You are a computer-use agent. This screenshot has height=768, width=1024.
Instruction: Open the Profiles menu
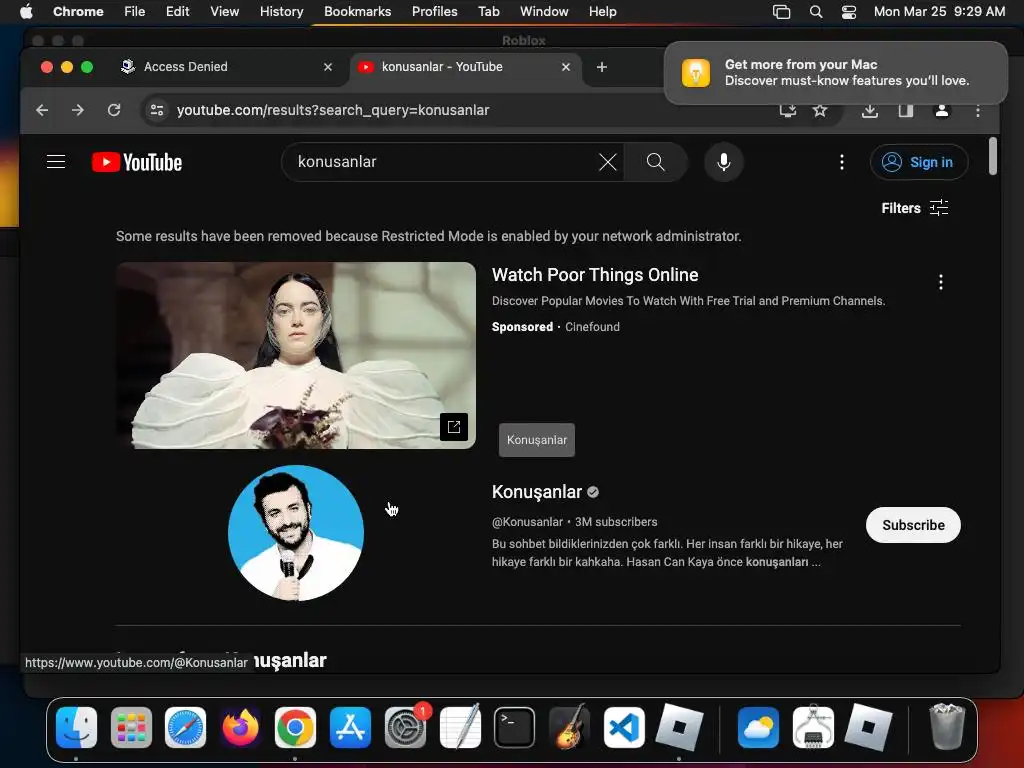[x=434, y=12]
